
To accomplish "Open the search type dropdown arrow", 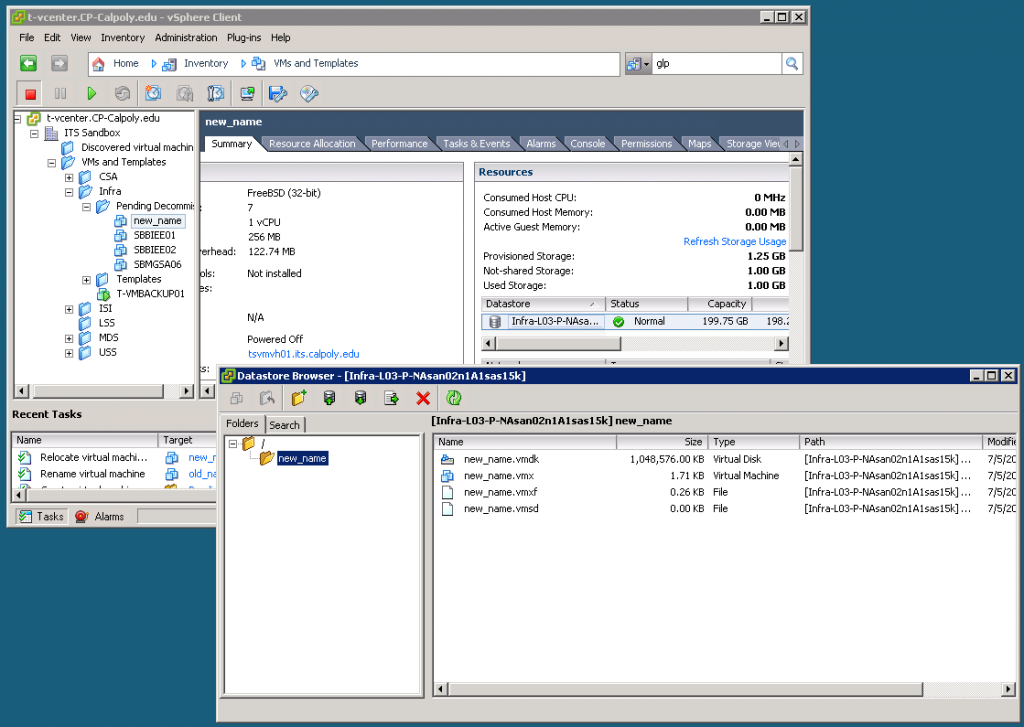I will pos(647,64).
